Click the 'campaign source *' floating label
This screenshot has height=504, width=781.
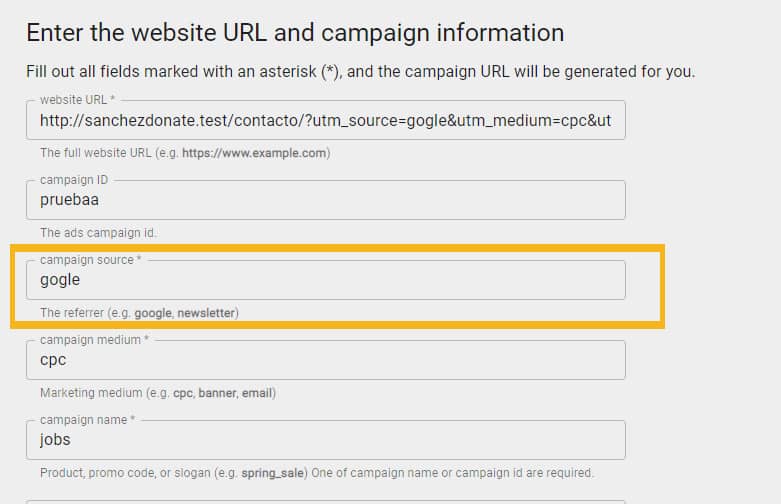[90, 260]
